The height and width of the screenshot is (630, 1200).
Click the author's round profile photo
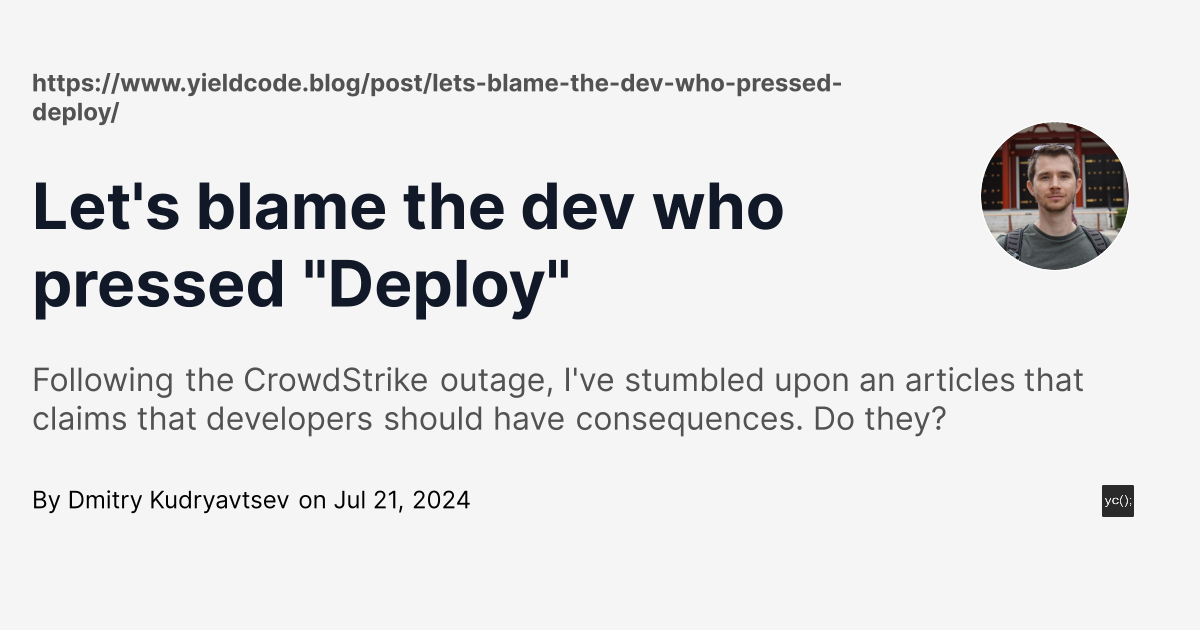pos(1054,196)
